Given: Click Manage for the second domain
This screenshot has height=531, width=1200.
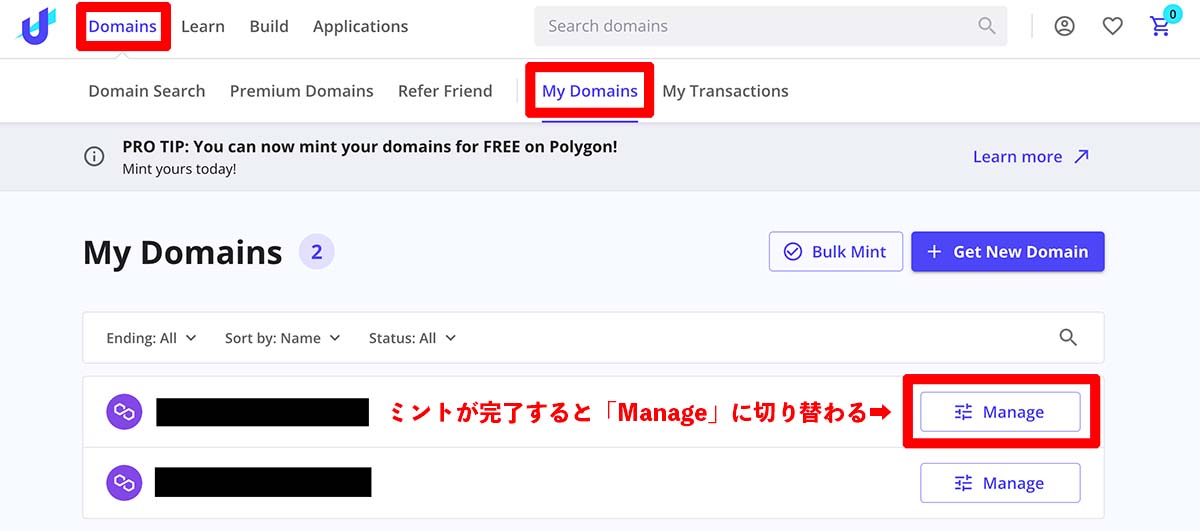Looking at the screenshot, I should (x=1000, y=483).
